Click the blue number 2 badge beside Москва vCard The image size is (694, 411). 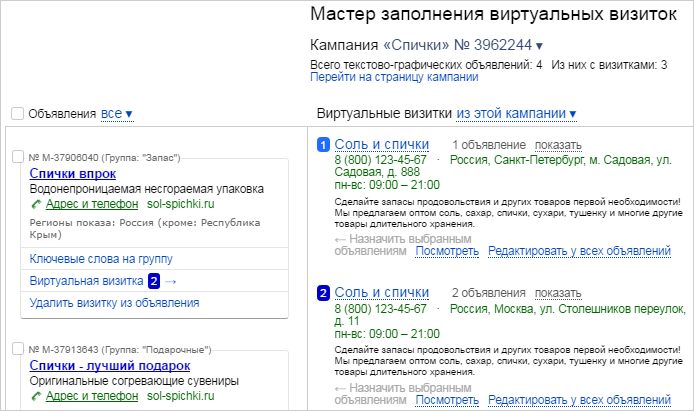[x=323, y=293]
